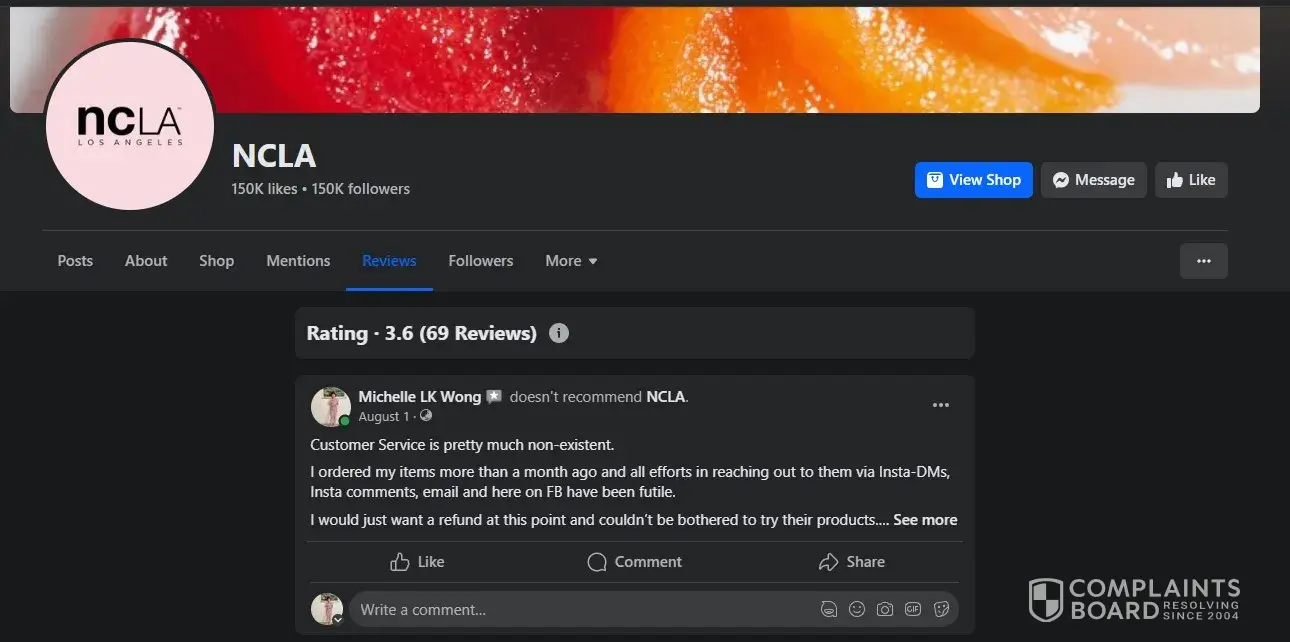Expand review text with See more

click(925, 520)
